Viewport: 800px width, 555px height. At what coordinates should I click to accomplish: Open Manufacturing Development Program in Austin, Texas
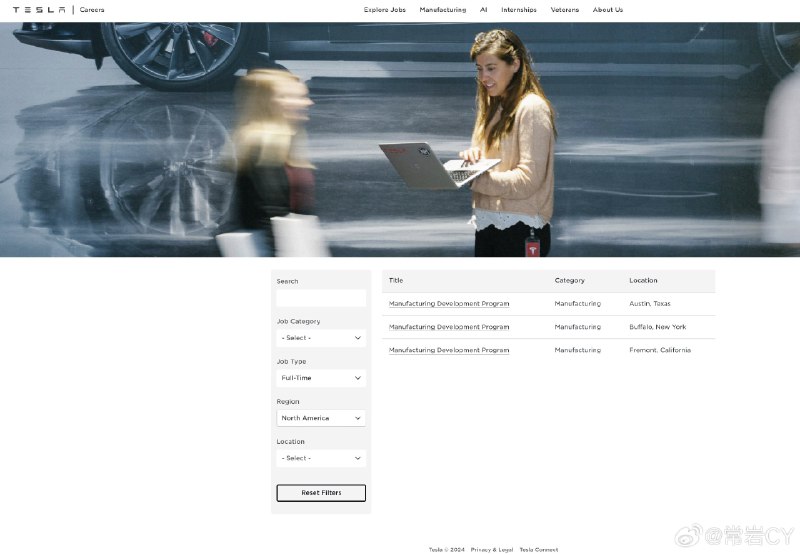click(449, 304)
